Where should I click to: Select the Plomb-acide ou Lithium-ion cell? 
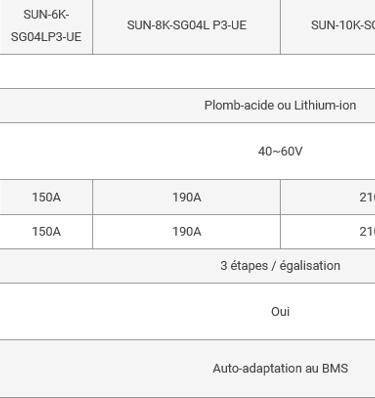pyautogui.click(x=187, y=105)
